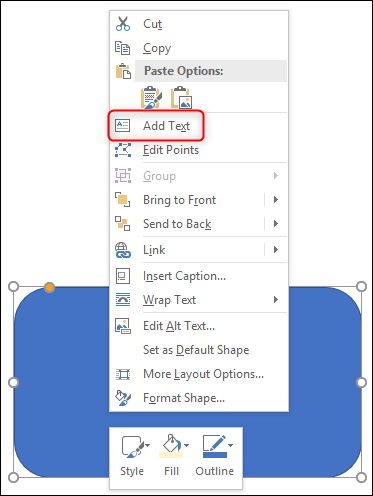Click the scissors Cut icon
Screen dimensions: 373x496
(x=123, y=24)
